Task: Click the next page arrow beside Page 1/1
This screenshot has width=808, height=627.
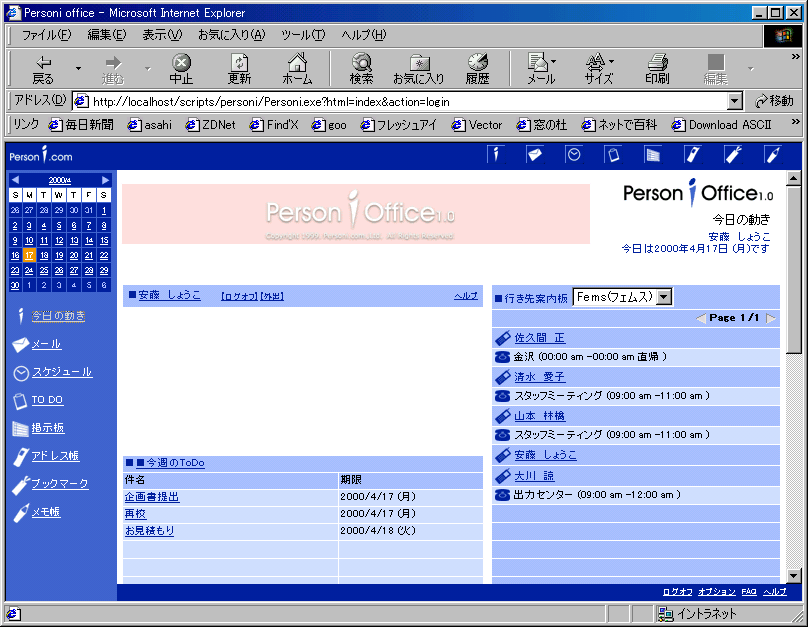Action: coord(770,318)
